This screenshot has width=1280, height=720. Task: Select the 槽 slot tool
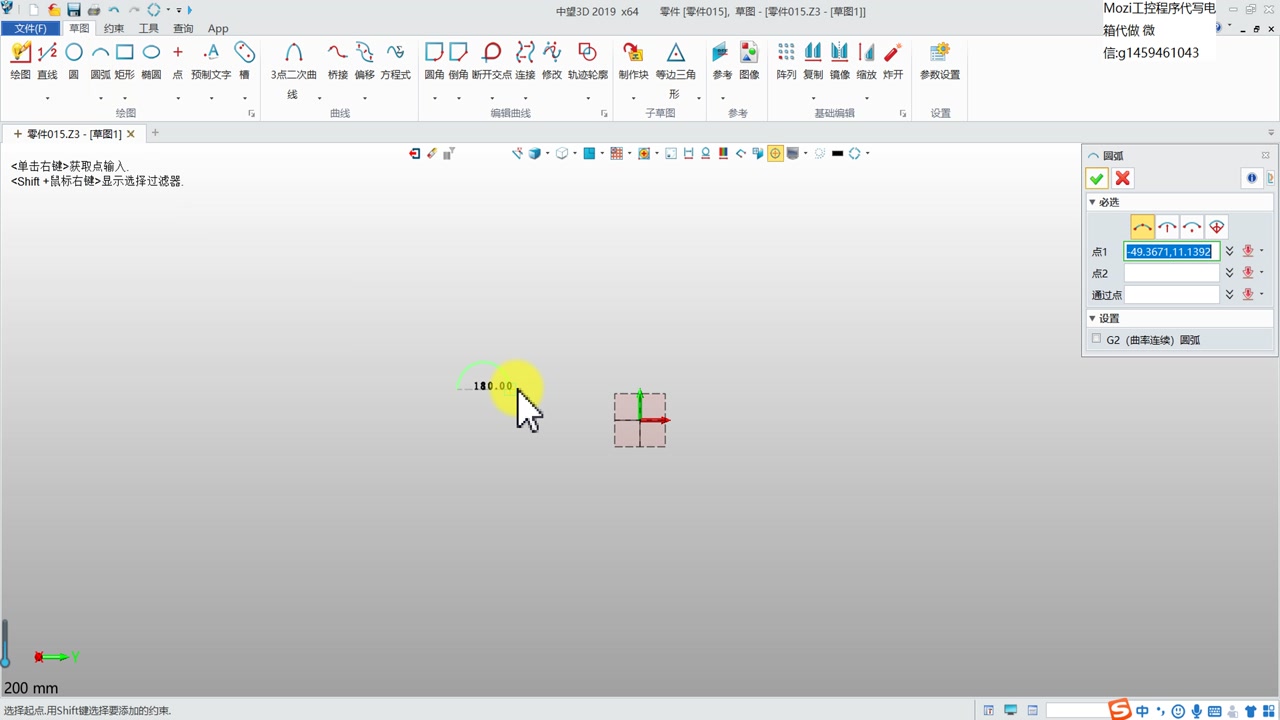pyautogui.click(x=244, y=62)
